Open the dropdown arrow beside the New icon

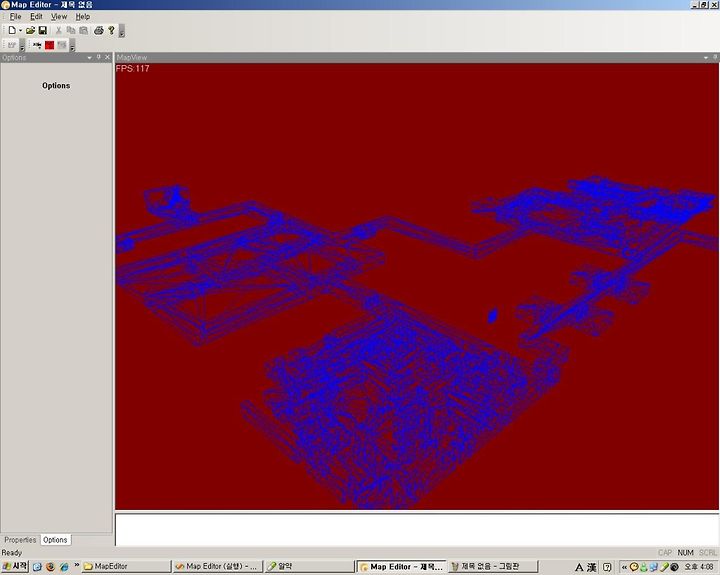[x=20, y=31]
